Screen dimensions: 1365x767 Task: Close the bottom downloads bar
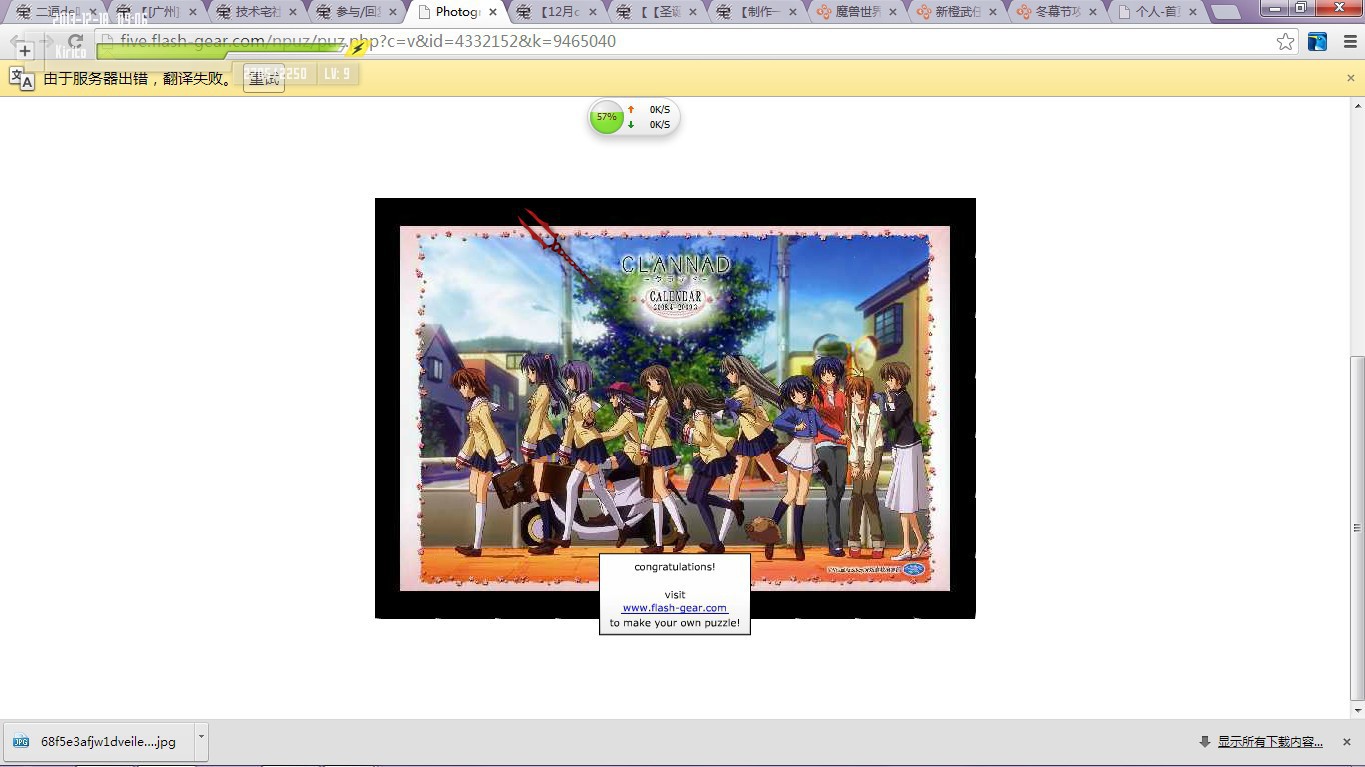[x=1346, y=742]
